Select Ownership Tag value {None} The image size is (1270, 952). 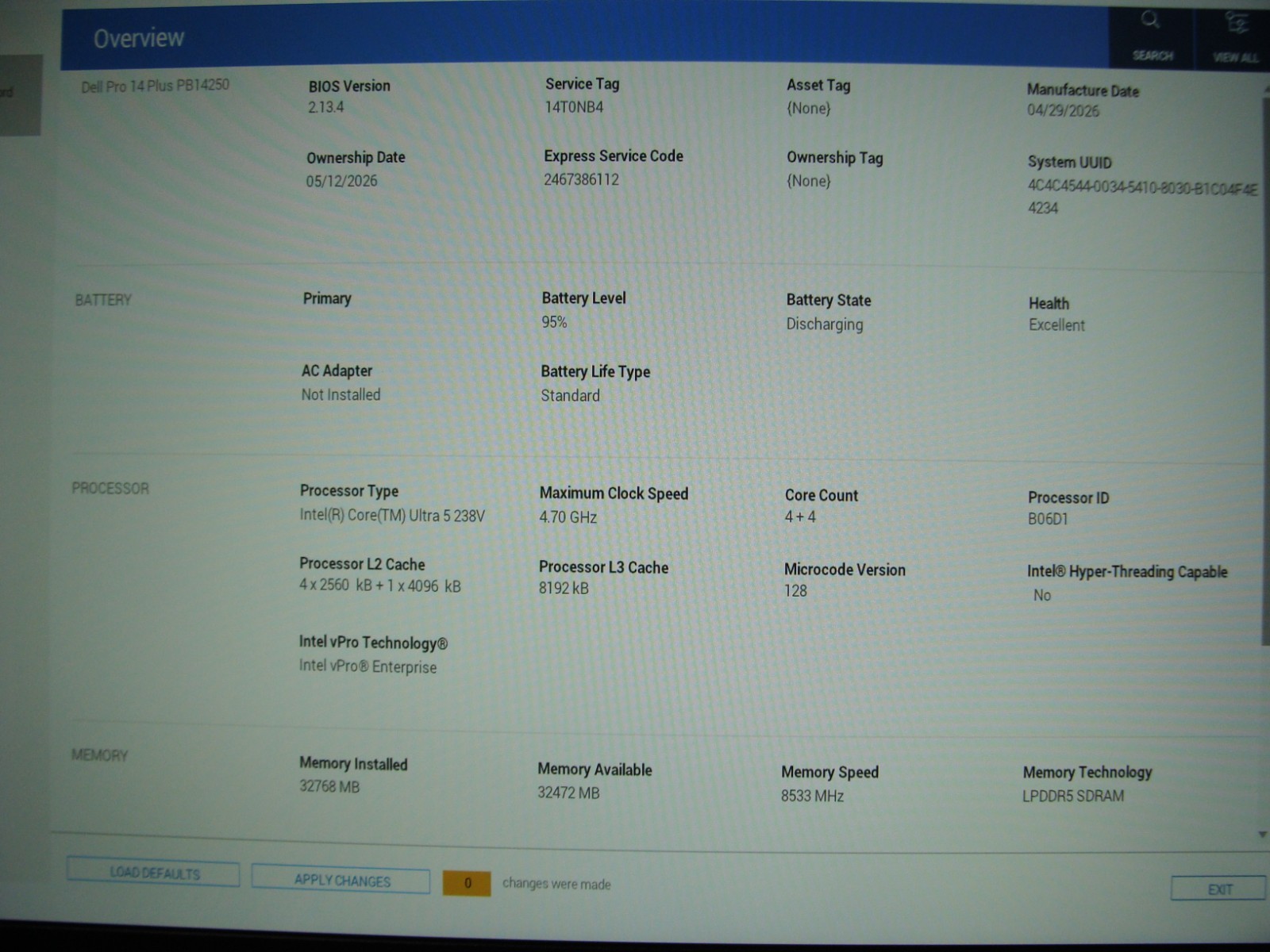pyautogui.click(x=808, y=181)
